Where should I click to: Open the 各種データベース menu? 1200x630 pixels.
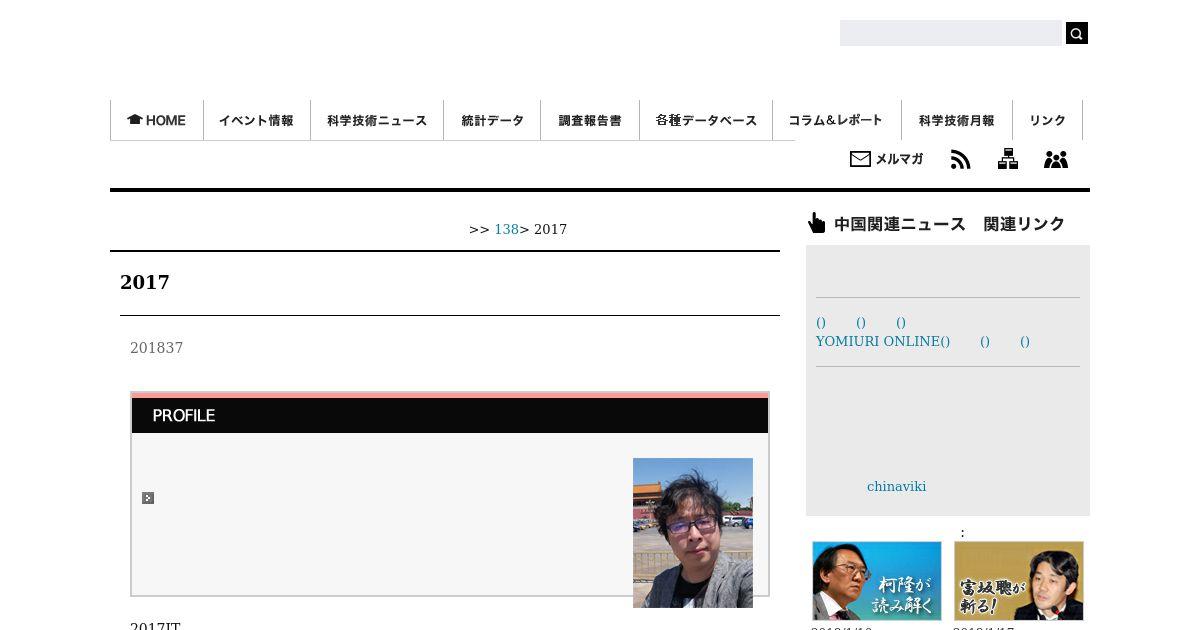[x=706, y=120]
